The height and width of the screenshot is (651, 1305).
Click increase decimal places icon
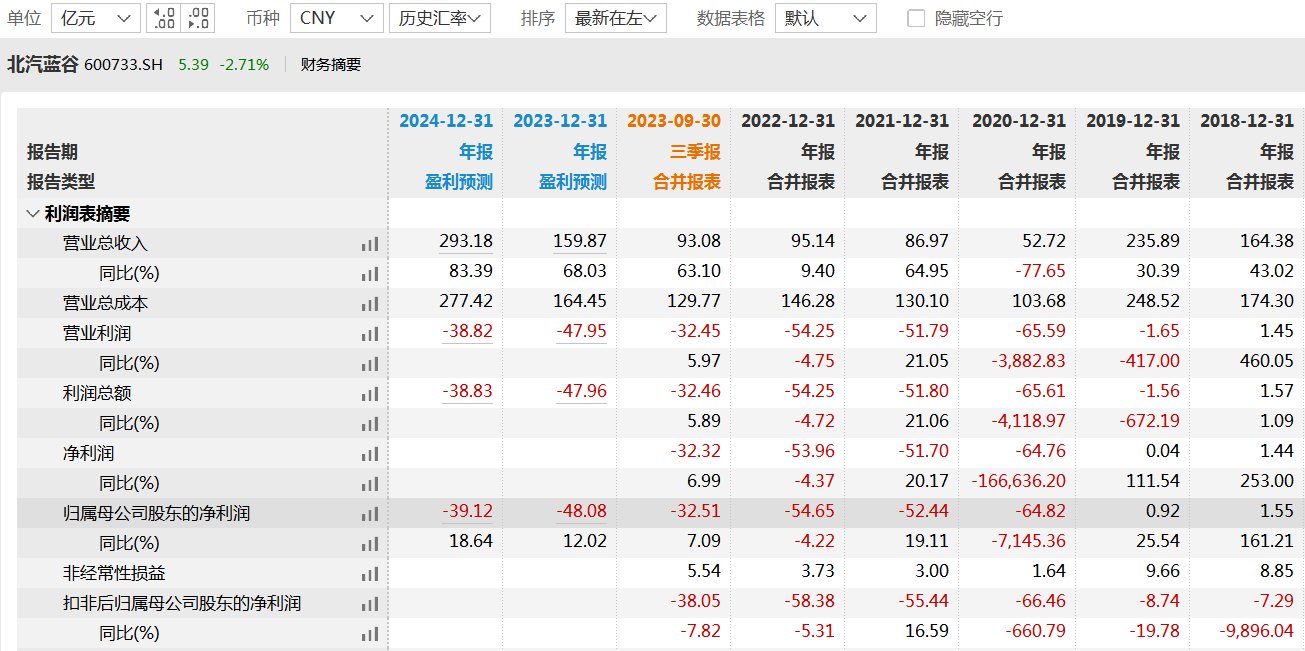click(163, 18)
